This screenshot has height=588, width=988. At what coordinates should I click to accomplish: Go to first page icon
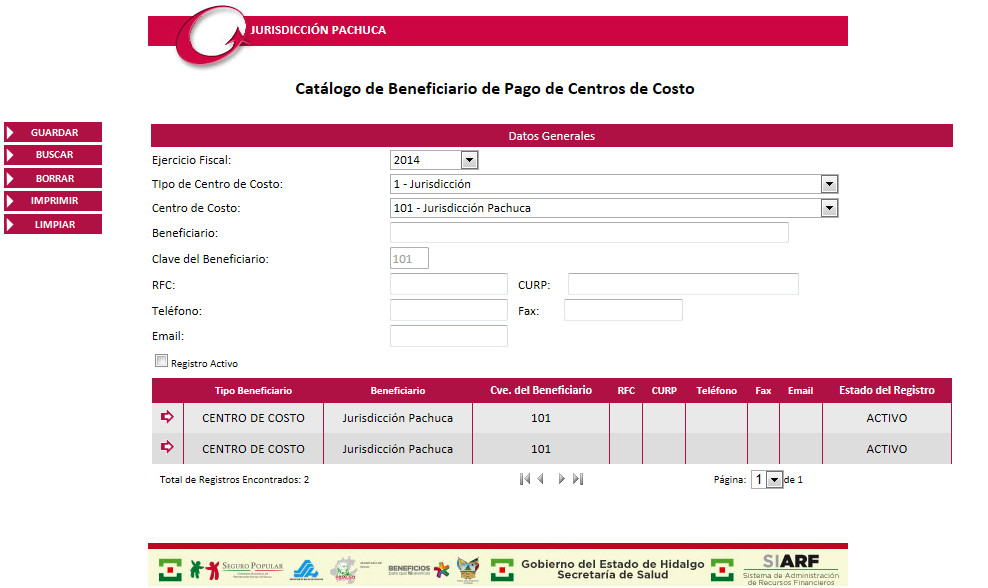click(525, 479)
